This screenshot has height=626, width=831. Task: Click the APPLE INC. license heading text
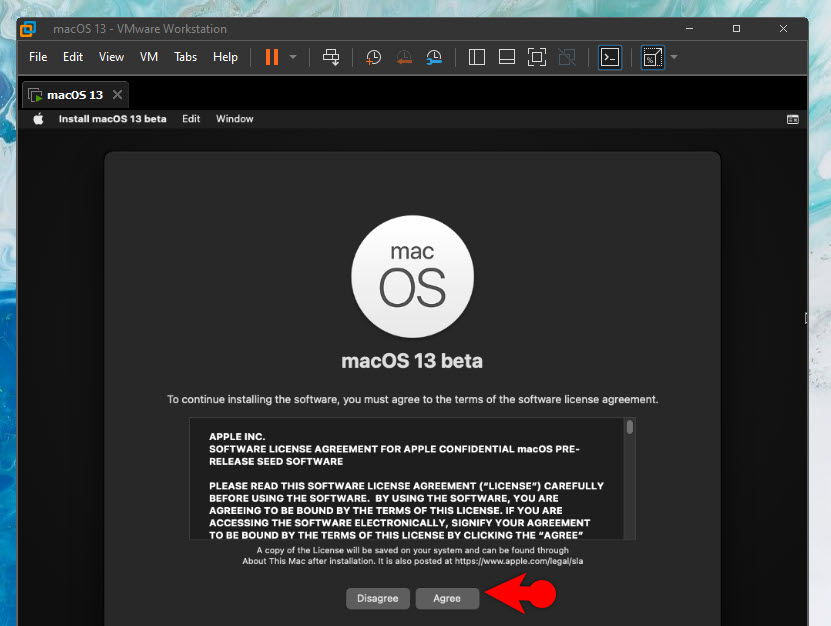[237, 437]
